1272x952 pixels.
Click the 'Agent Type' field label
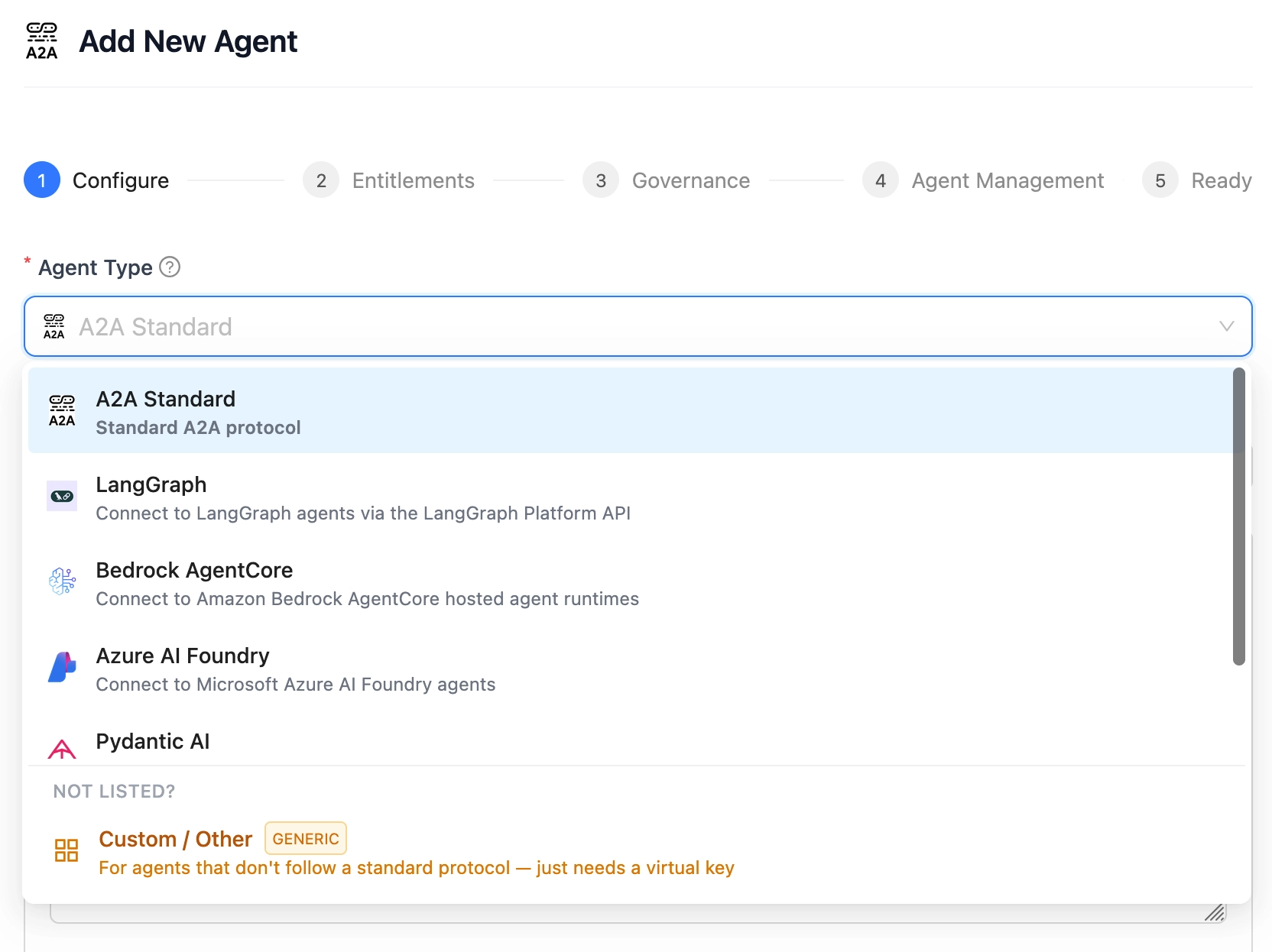pyautogui.click(x=96, y=267)
